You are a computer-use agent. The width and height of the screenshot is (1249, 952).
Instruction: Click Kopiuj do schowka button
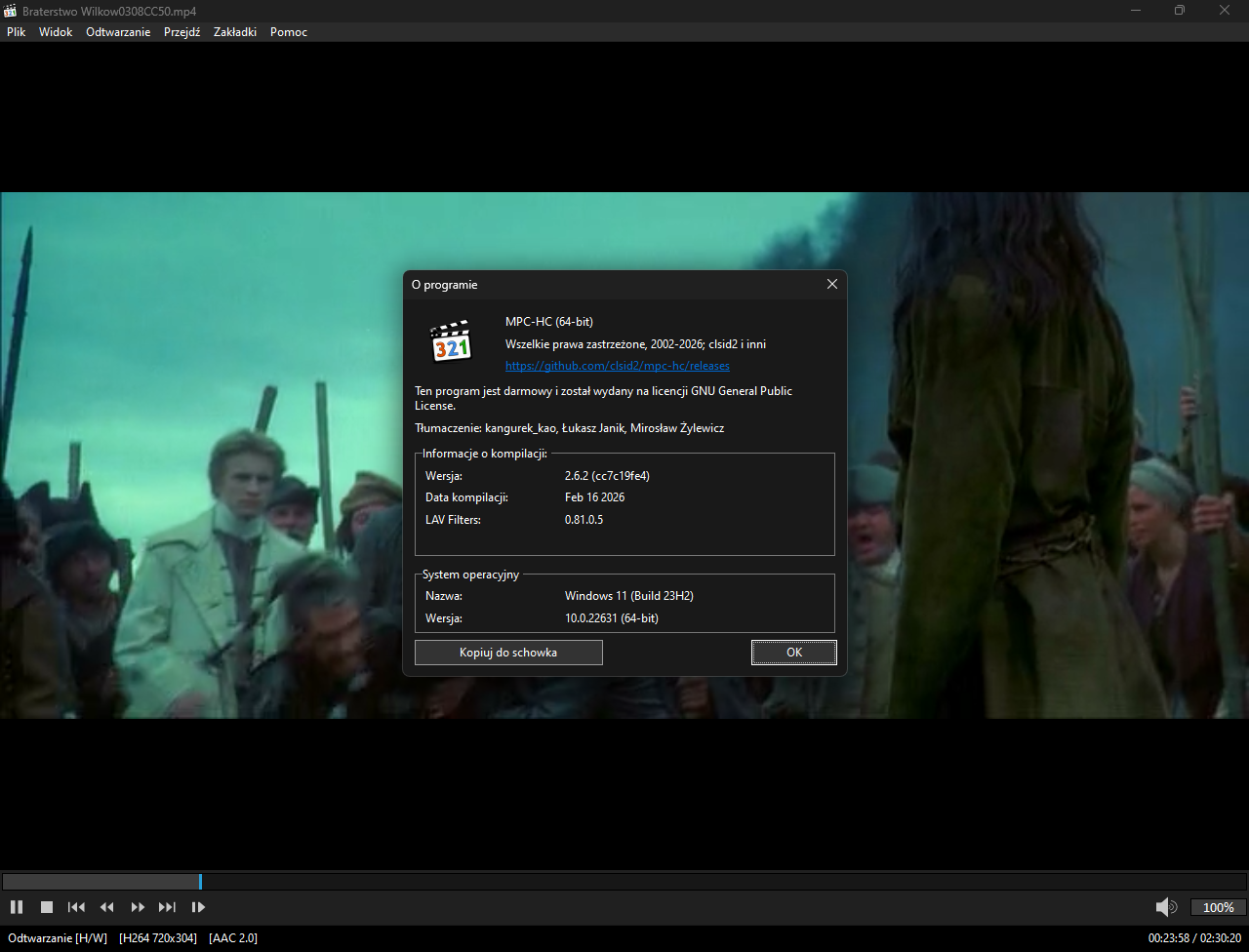point(508,653)
